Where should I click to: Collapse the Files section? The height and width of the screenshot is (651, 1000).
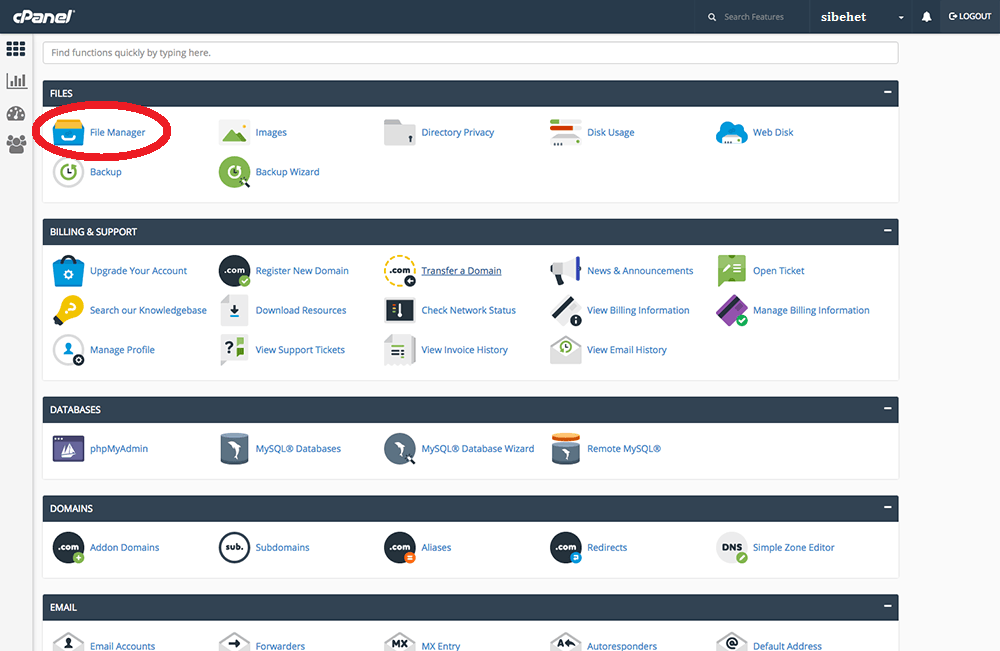pyautogui.click(x=887, y=92)
